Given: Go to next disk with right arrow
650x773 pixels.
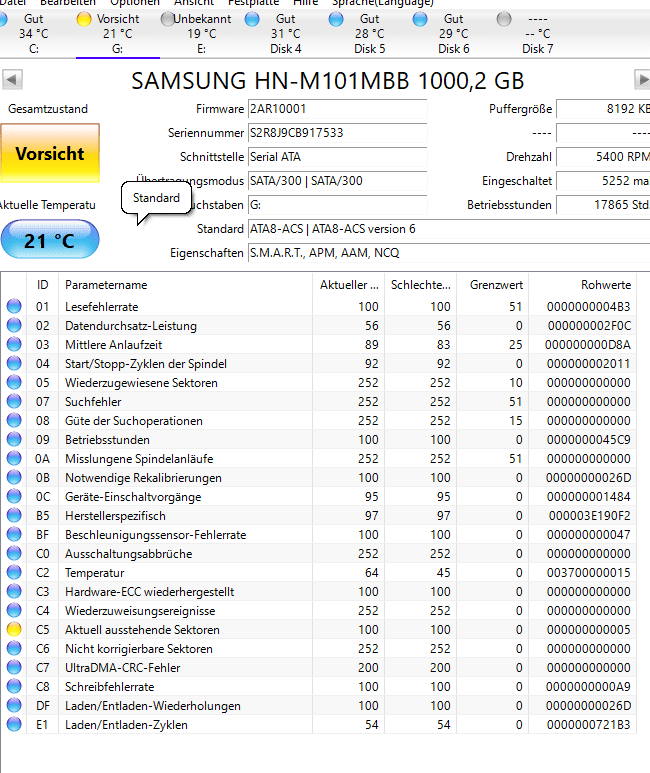Looking at the screenshot, I should click(642, 79).
